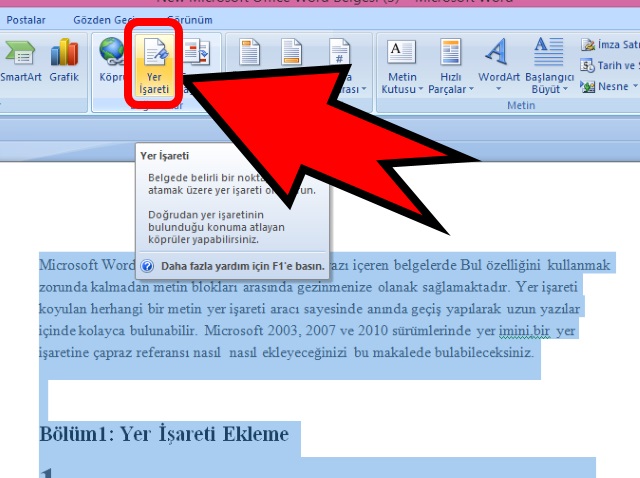Insert WordArt text
Image resolution: width=640 pixels, height=478 pixels.
pyautogui.click(x=498, y=65)
